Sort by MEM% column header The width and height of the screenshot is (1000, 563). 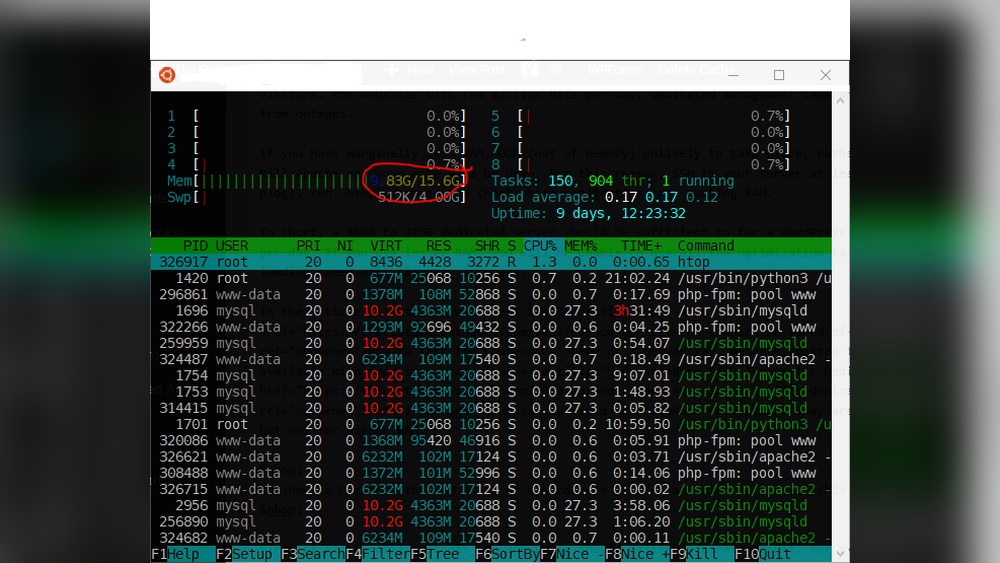(x=580, y=246)
